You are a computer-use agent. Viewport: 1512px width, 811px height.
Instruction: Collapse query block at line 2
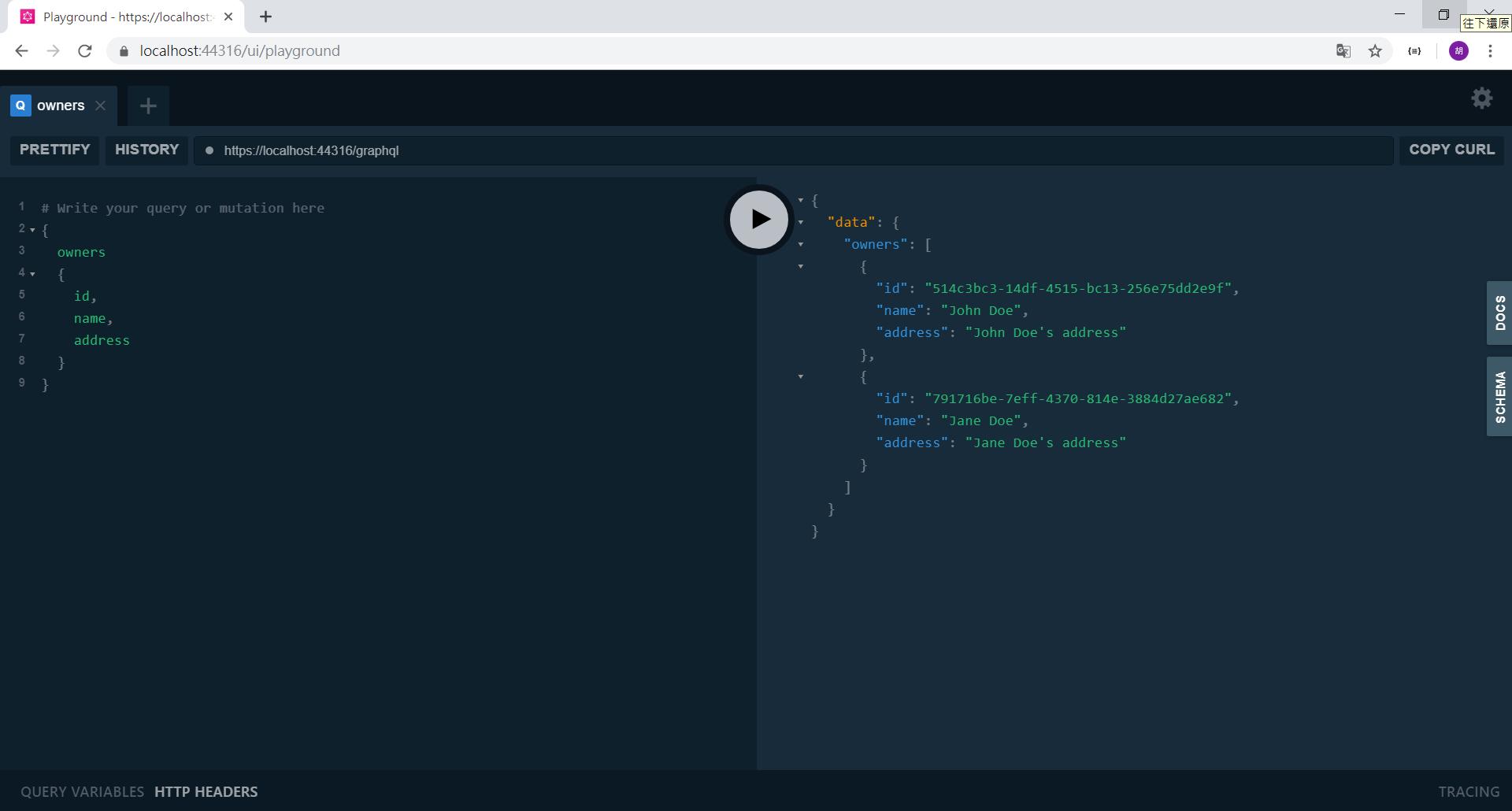(32, 230)
